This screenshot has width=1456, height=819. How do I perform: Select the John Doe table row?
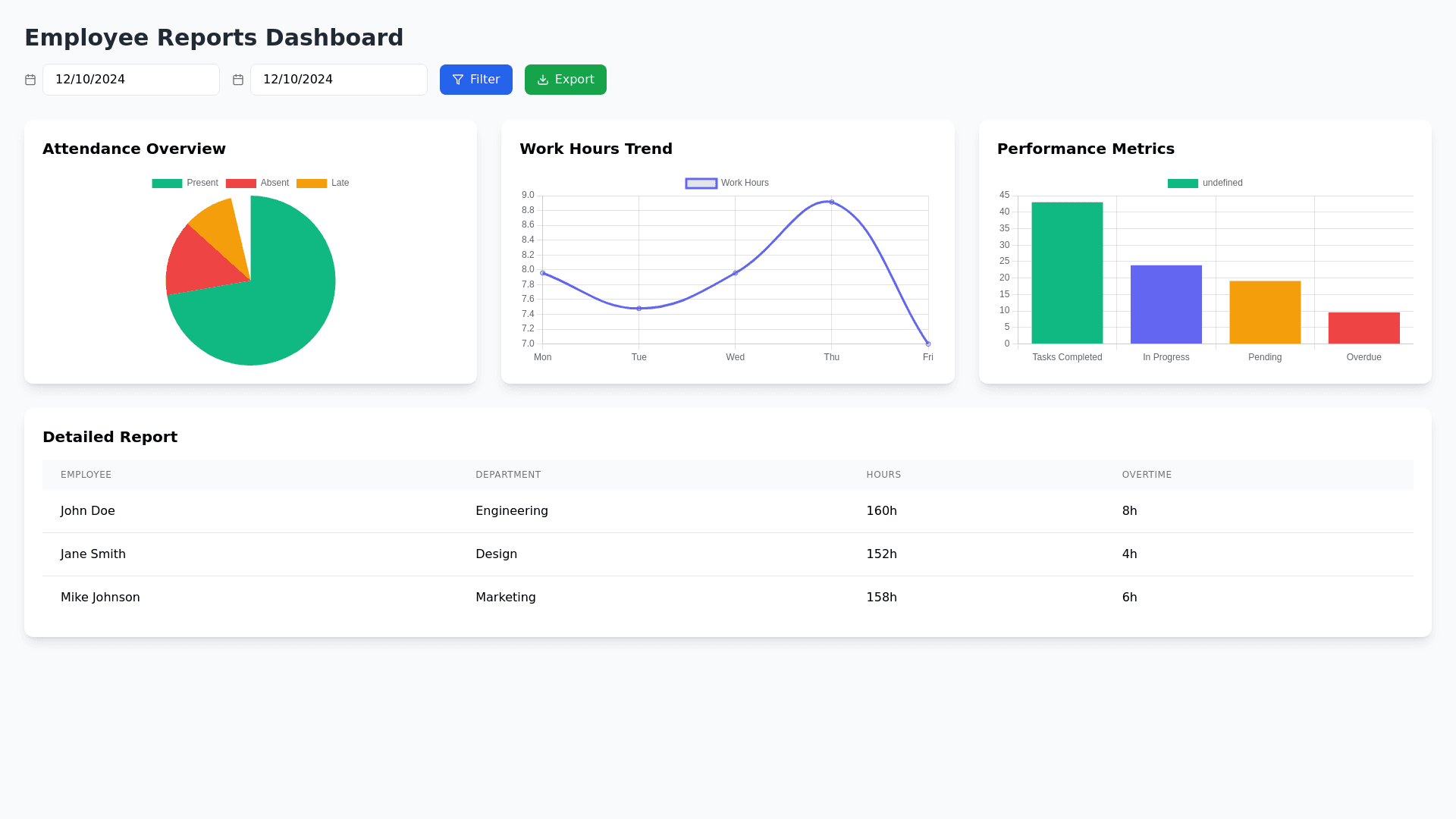click(727, 511)
